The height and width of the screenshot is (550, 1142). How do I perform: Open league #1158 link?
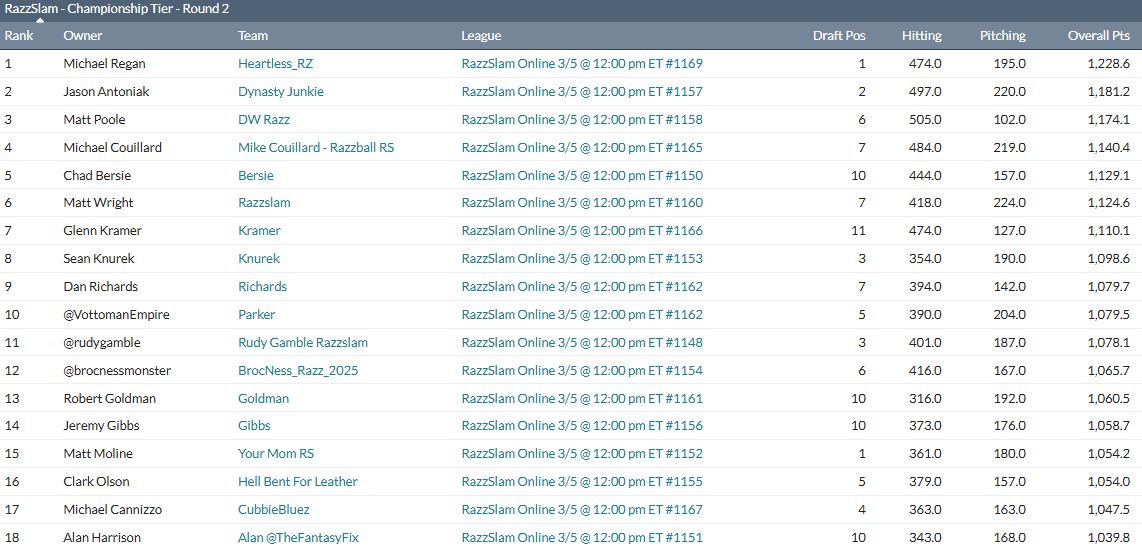pos(582,119)
